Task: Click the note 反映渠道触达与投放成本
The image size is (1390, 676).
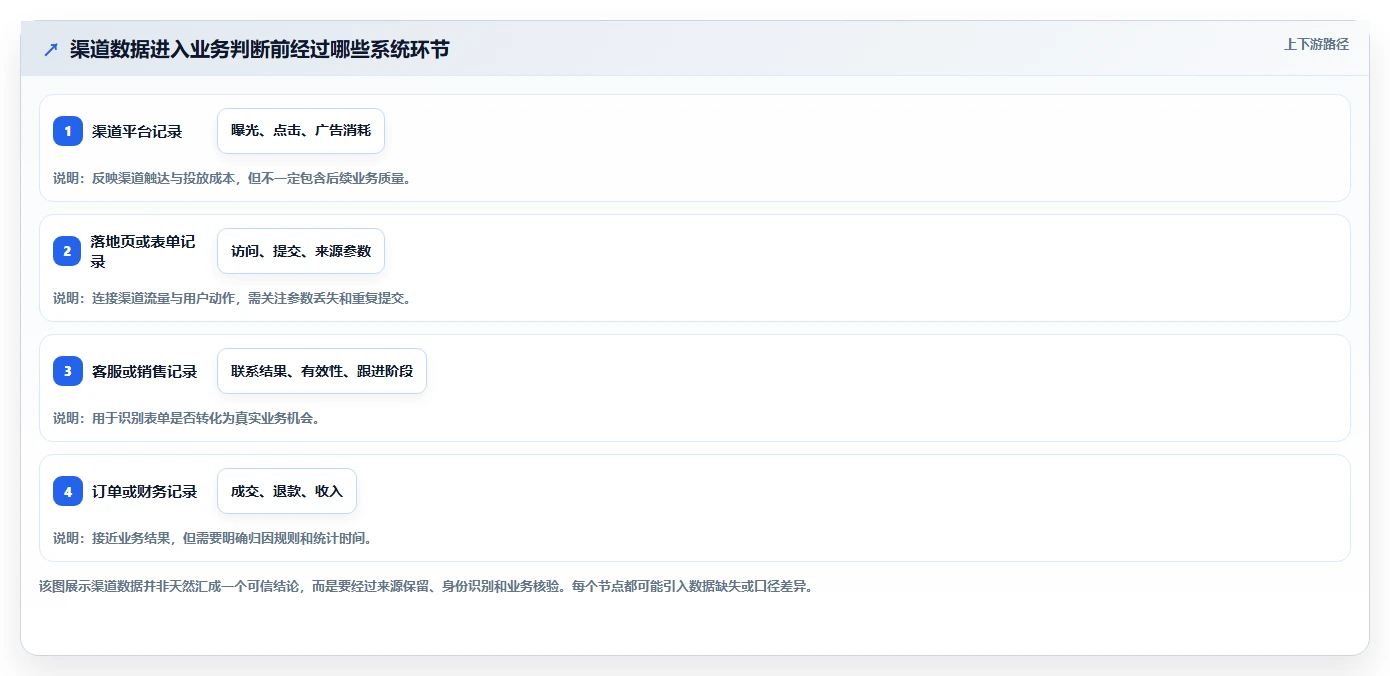Action: 232,178
